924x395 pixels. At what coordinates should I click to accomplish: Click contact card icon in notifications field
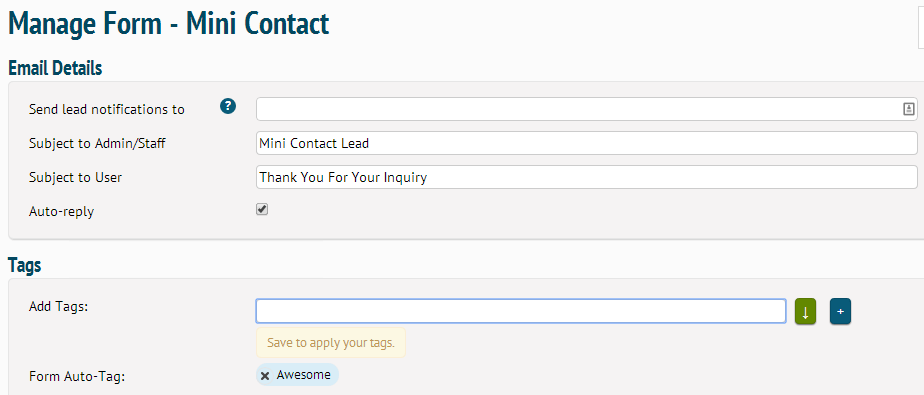(x=908, y=109)
